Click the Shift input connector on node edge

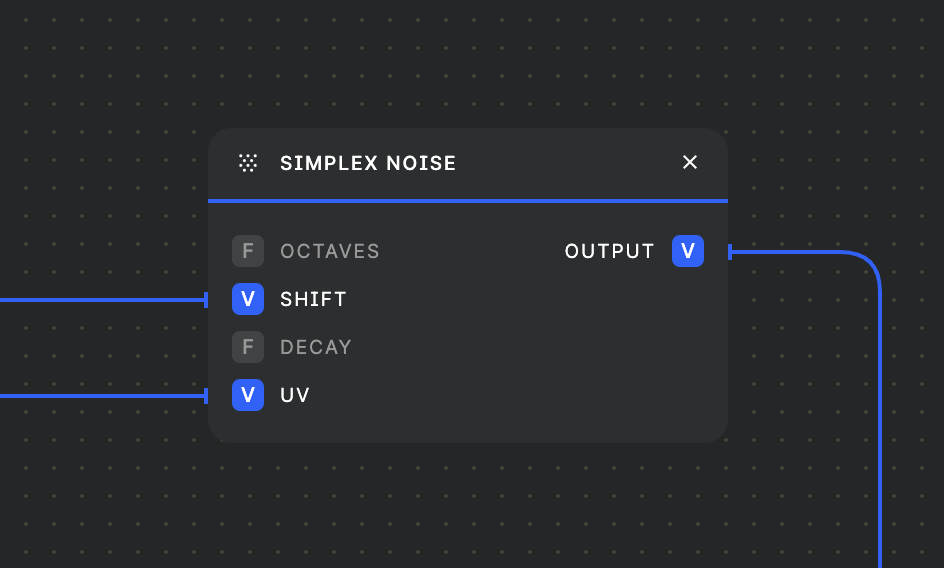point(206,300)
